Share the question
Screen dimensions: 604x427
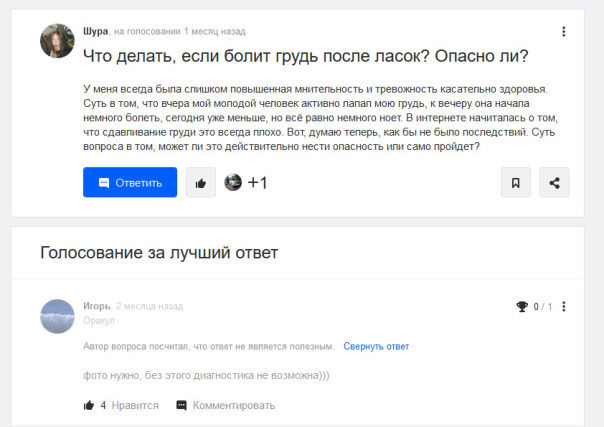554,183
